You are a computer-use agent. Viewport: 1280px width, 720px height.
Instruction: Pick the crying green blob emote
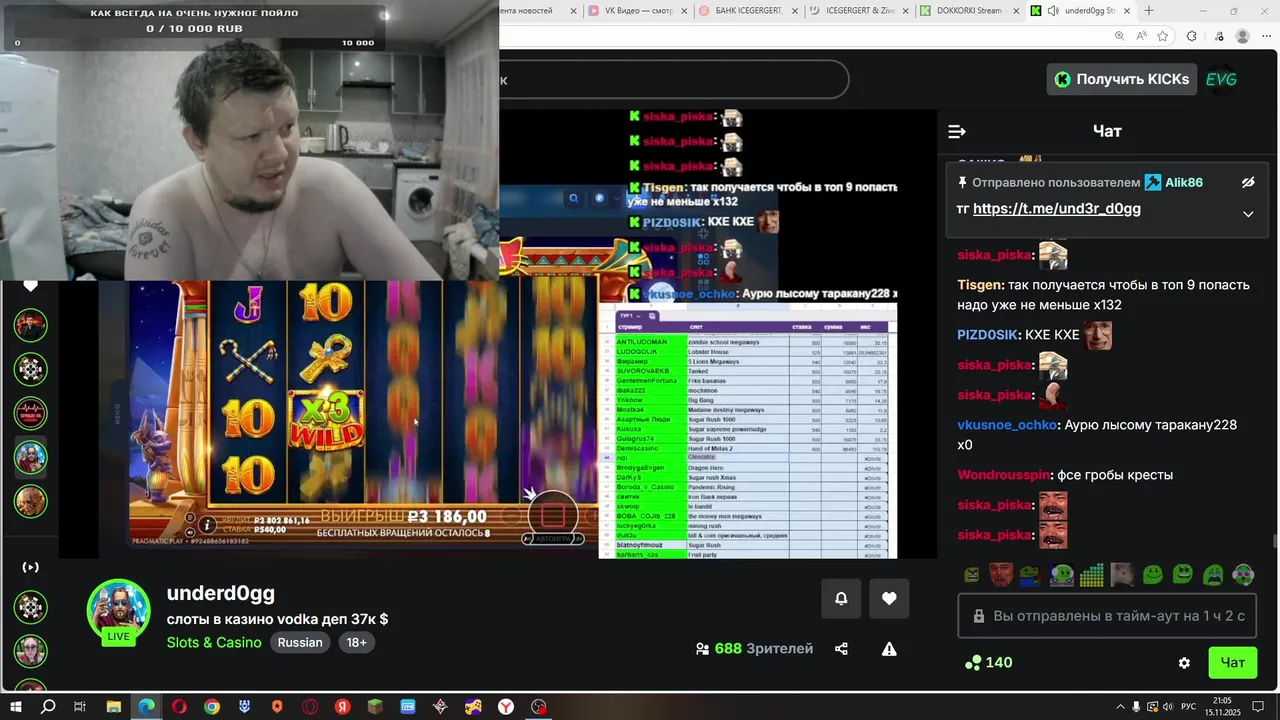pos(1213,575)
